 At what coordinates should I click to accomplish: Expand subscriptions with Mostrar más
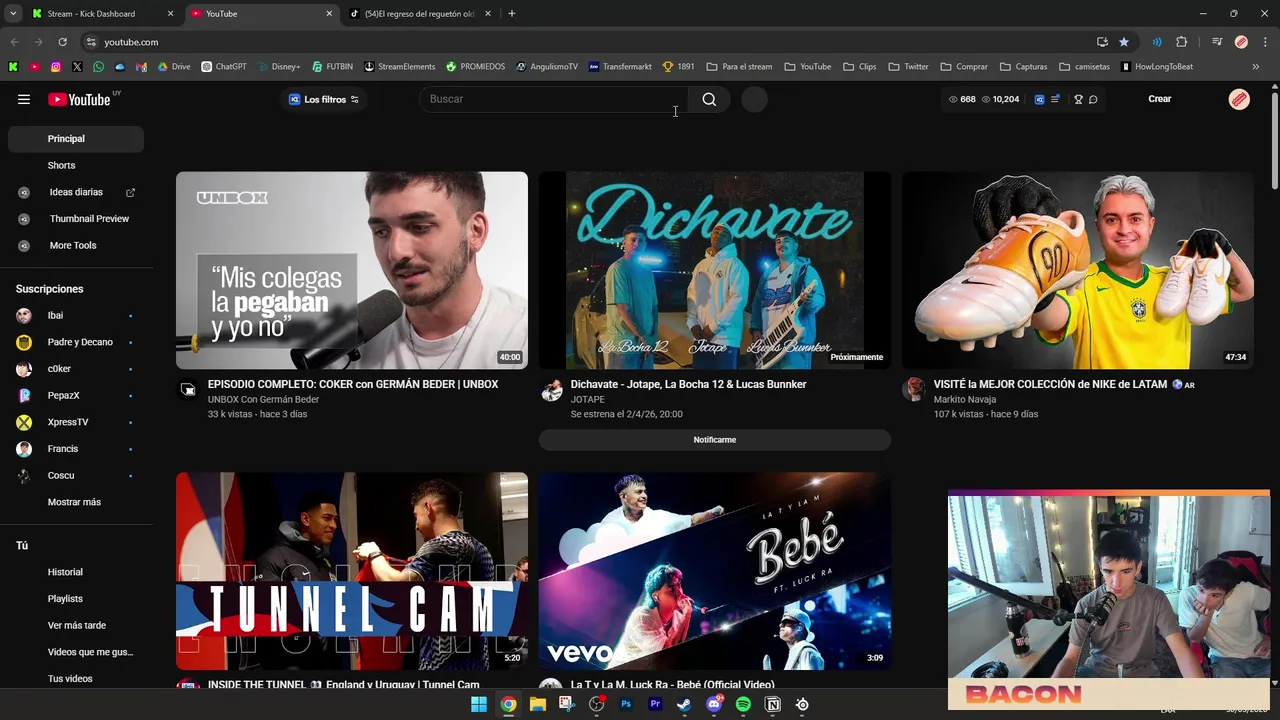74,502
